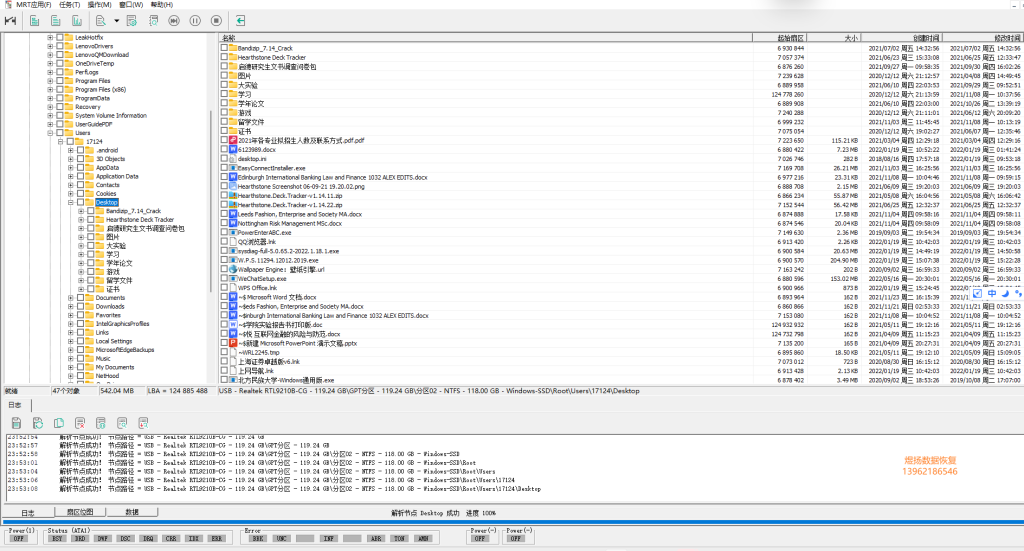Screen dimensions: 1024x551
Task: Check the box for WeChatSetup.exe
Action: coord(224,278)
